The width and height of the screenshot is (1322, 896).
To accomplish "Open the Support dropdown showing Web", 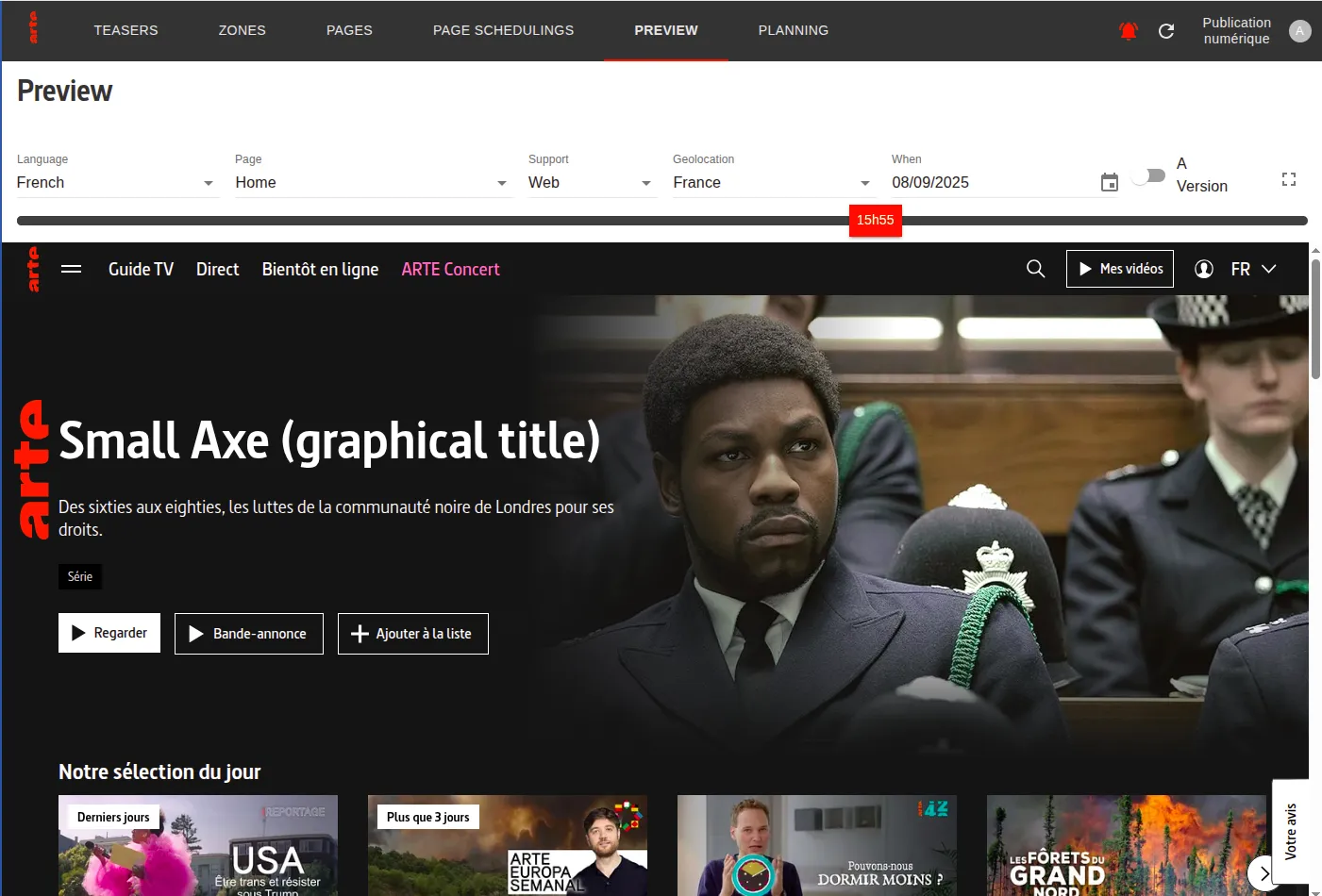I will [x=591, y=183].
